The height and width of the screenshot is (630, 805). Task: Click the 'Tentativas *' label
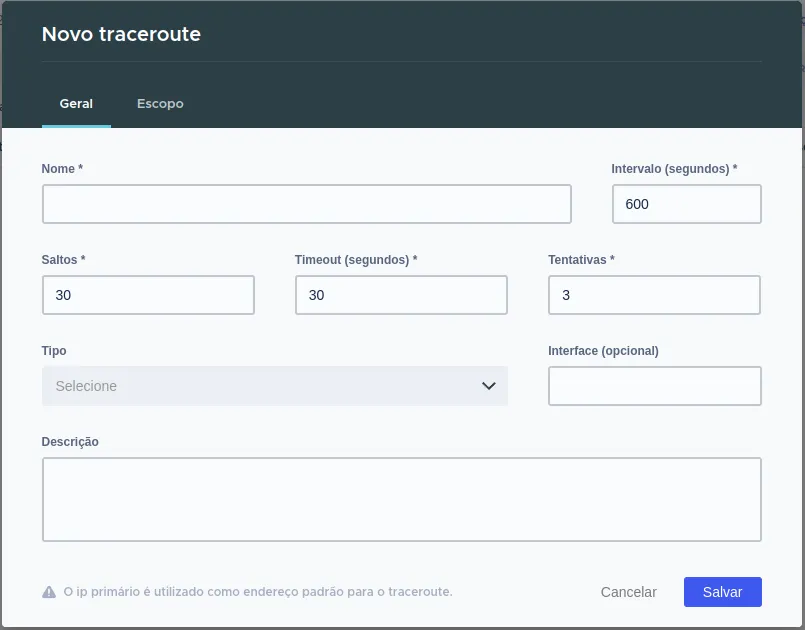click(x=581, y=260)
